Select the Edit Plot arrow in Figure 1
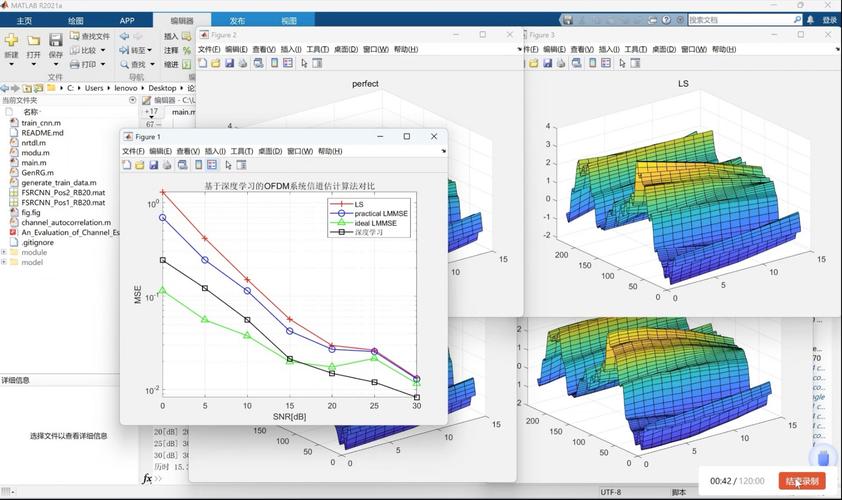Screen dimensions: 842x500 tap(227, 165)
